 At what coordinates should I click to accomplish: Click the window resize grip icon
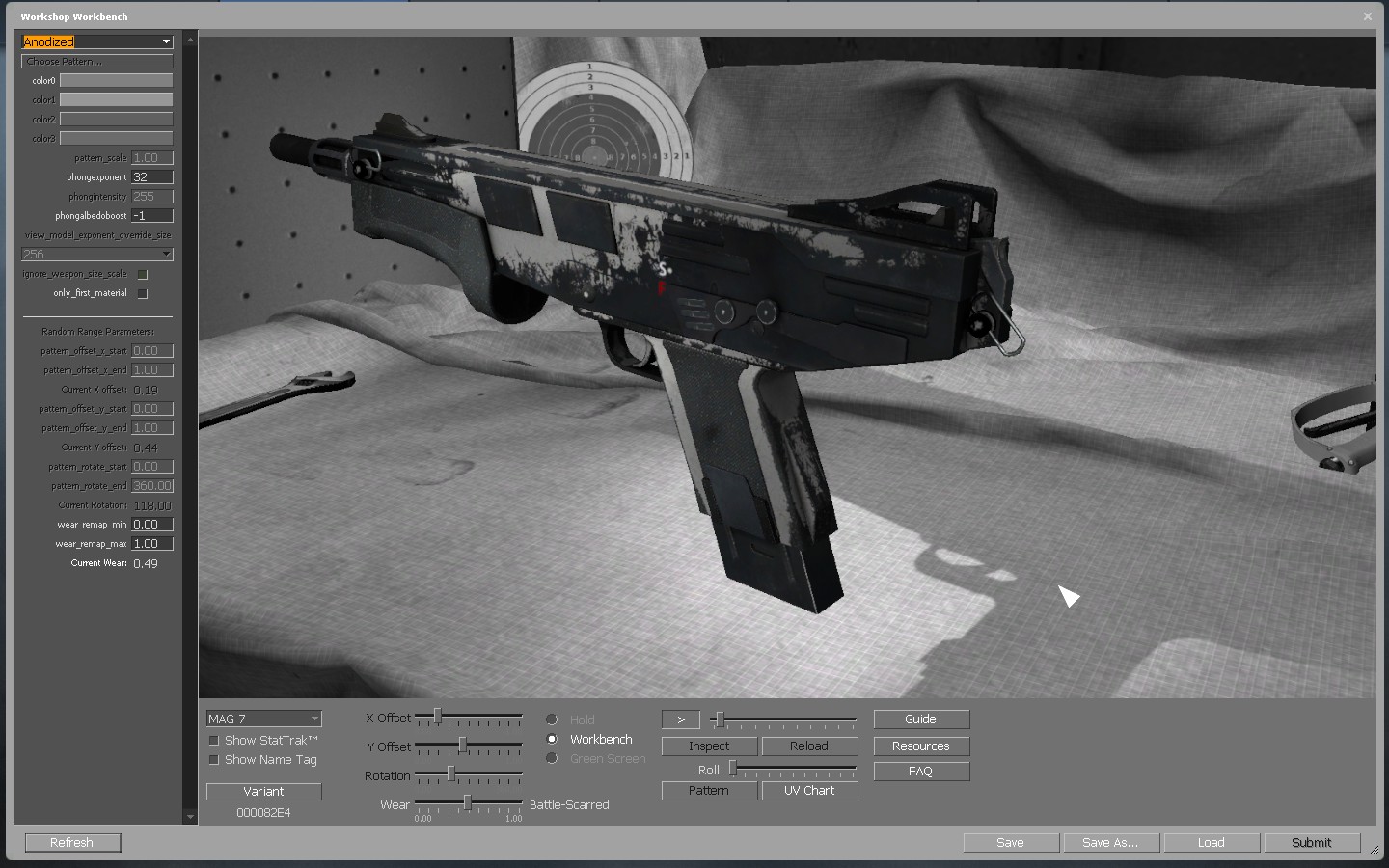point(1374,850)
